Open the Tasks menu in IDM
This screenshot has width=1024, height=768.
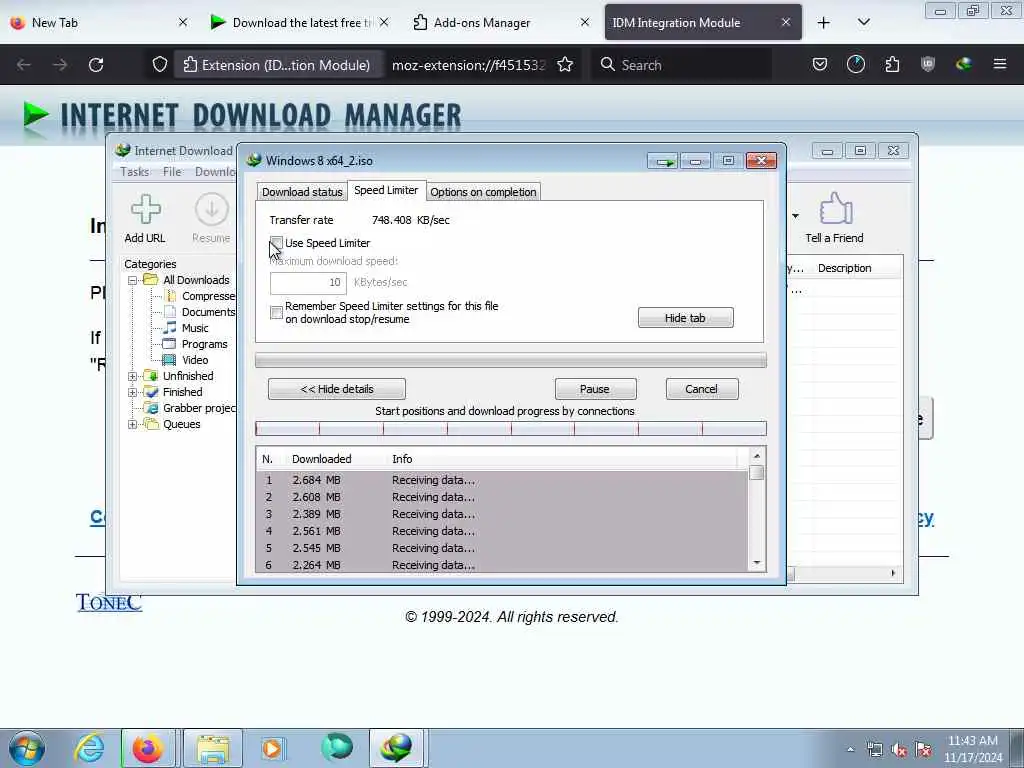pos(135,172)
